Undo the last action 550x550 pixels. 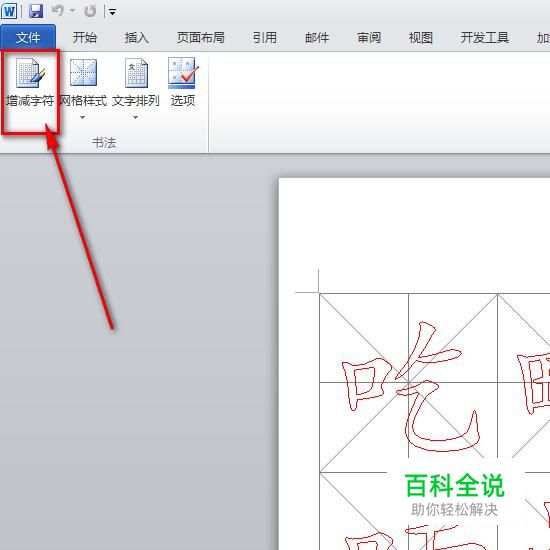point(58,11)
